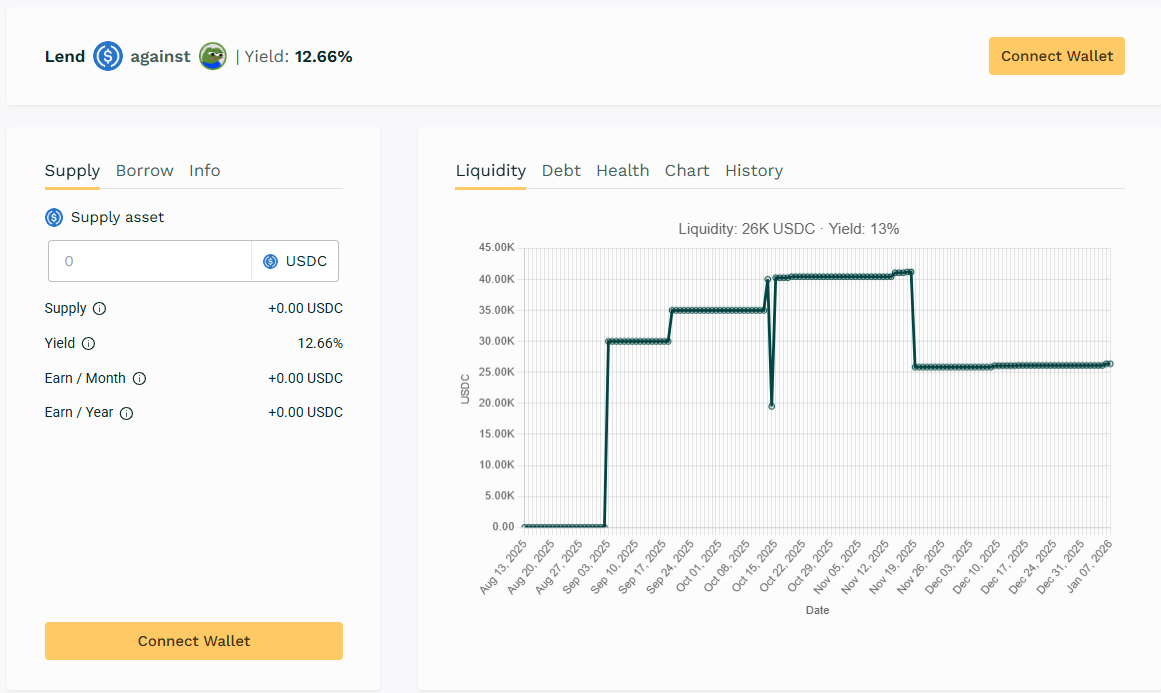
Task: Click the Pepe frog collateral icon
Action: [x=212, y=56]
